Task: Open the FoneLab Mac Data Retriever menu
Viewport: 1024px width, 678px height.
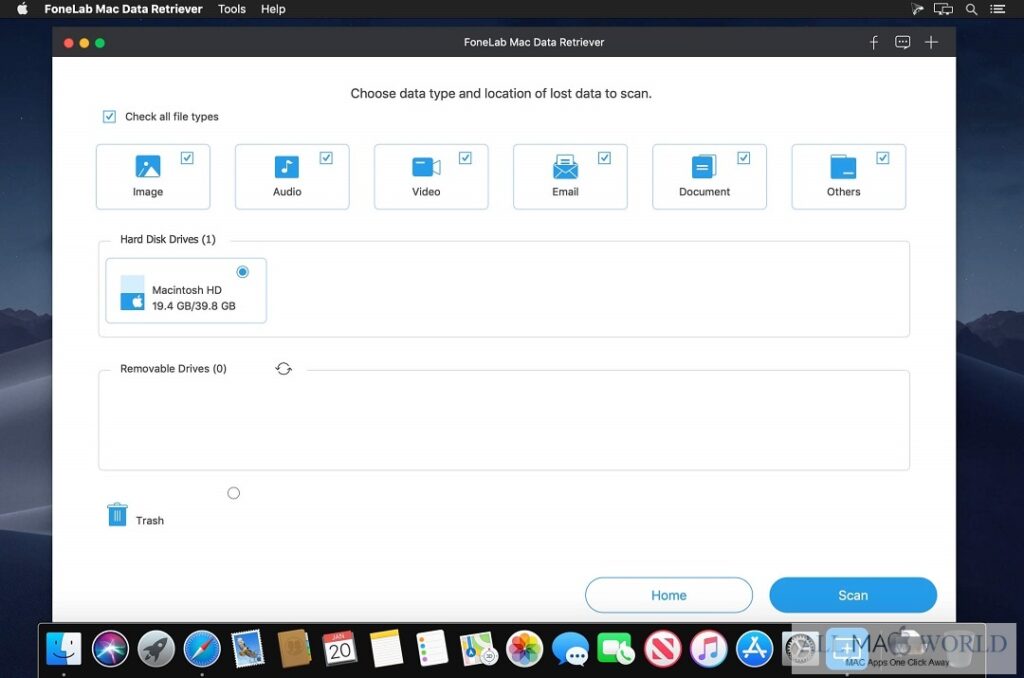Action: [123, 9]
